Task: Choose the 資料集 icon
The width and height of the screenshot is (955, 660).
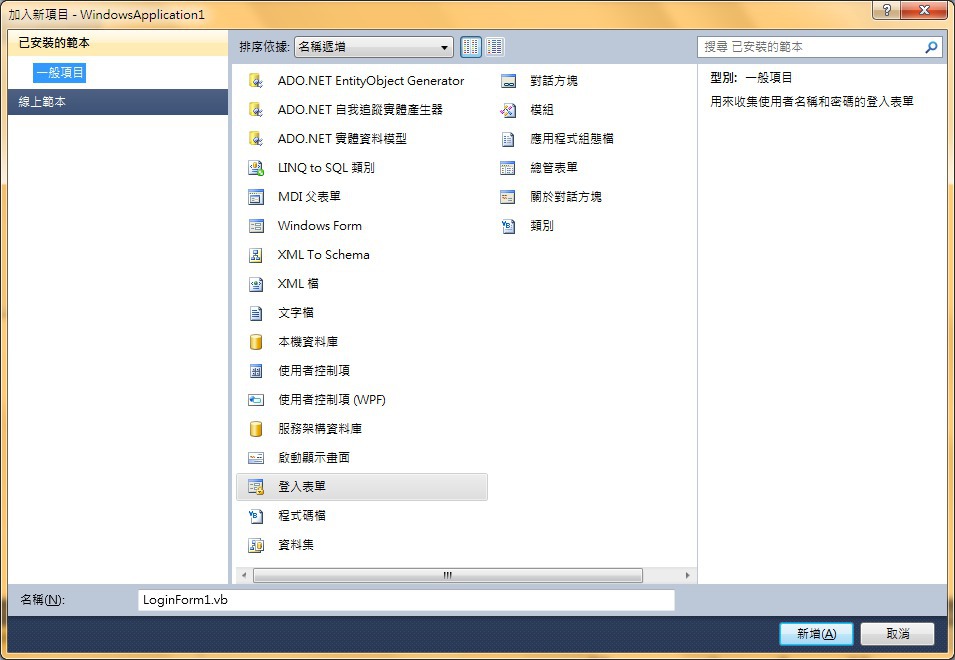Action: tap(256, 545)
